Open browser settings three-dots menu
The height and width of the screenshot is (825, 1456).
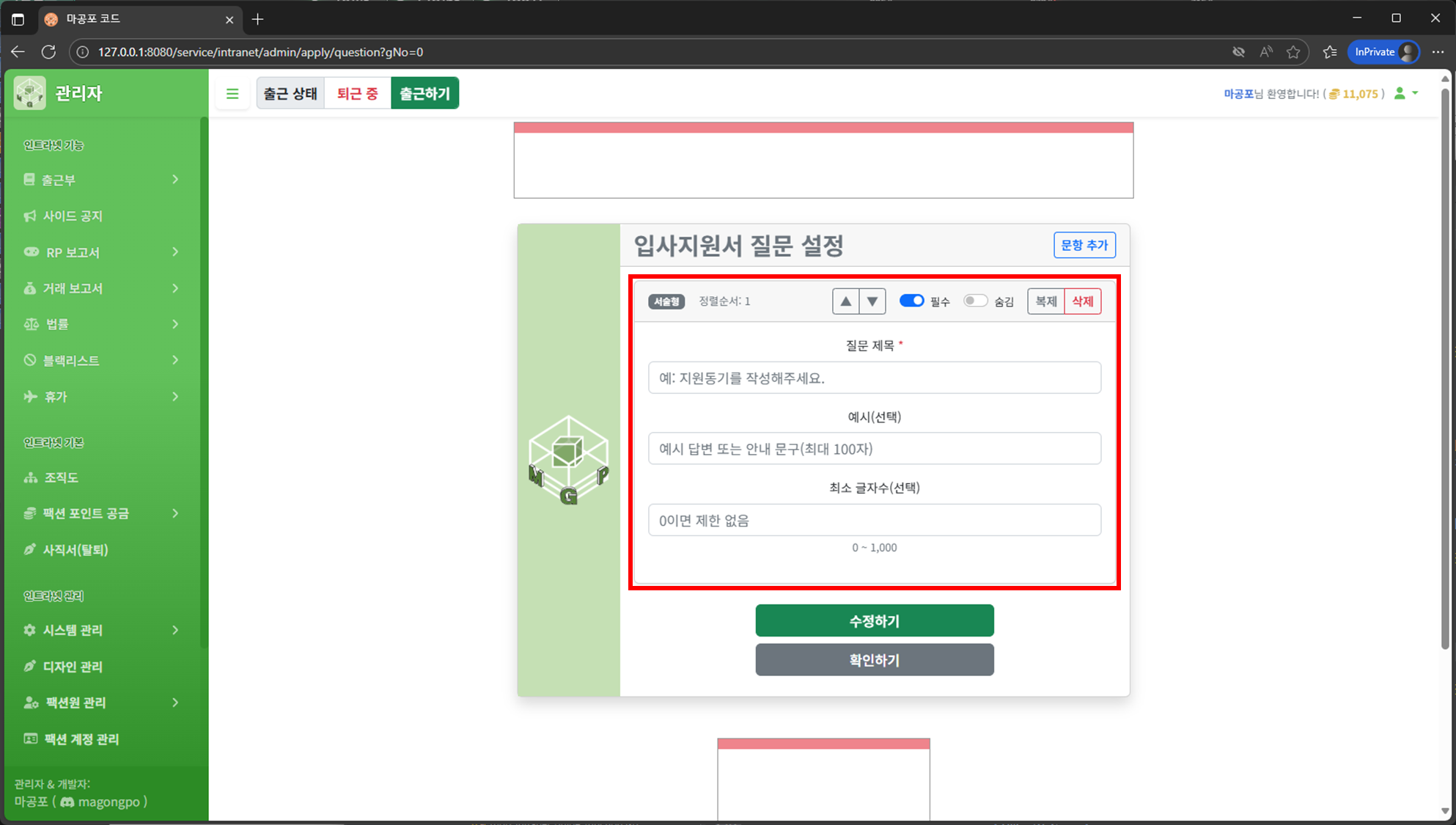[1438, 52]
